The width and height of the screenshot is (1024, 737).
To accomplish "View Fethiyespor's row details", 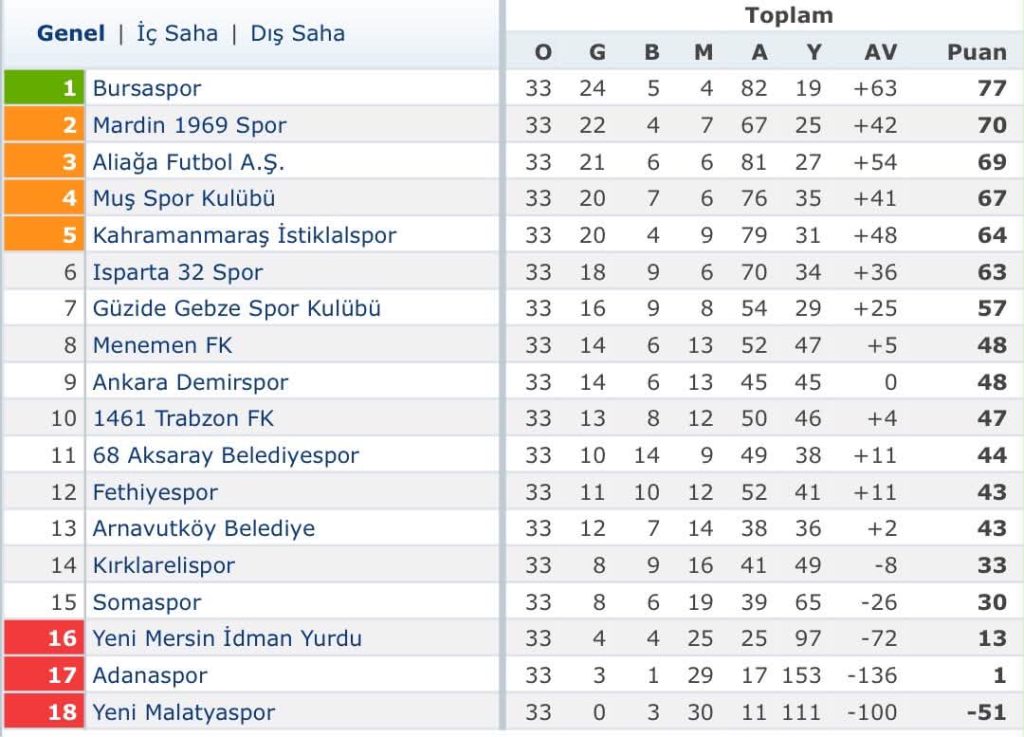I will [154, 491].
